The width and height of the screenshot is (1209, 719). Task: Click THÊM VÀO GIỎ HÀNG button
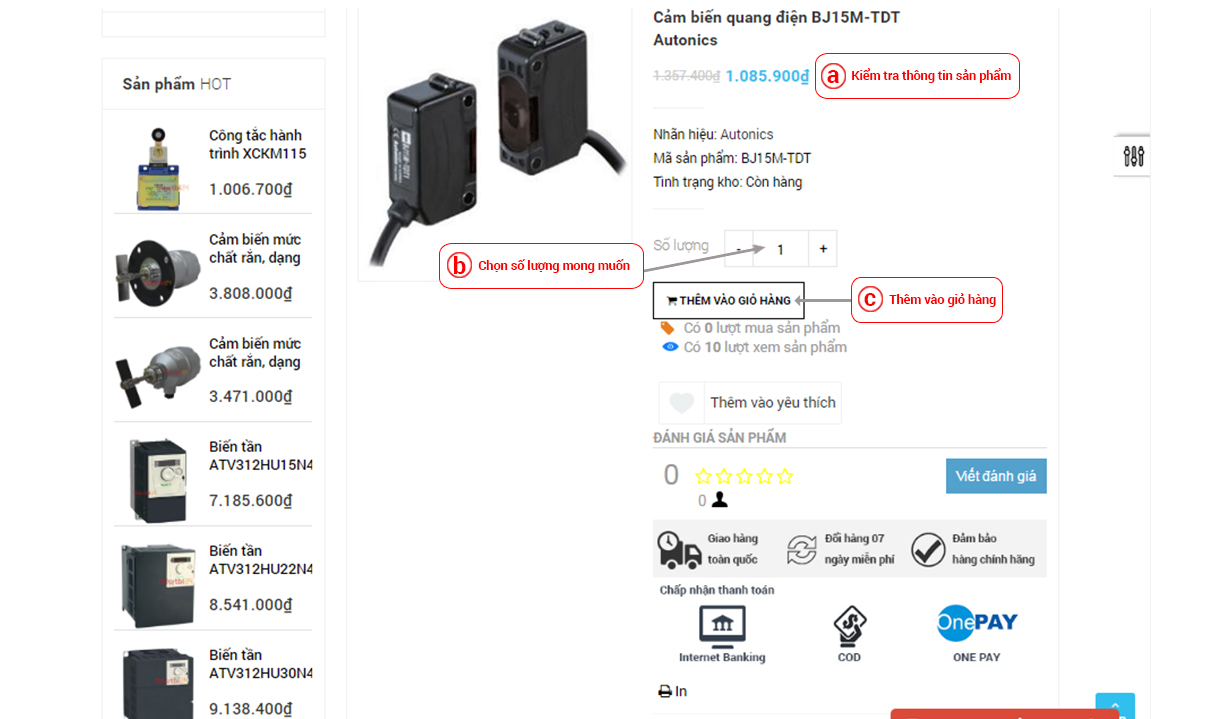pyautogui.click(x=728, y=300)
